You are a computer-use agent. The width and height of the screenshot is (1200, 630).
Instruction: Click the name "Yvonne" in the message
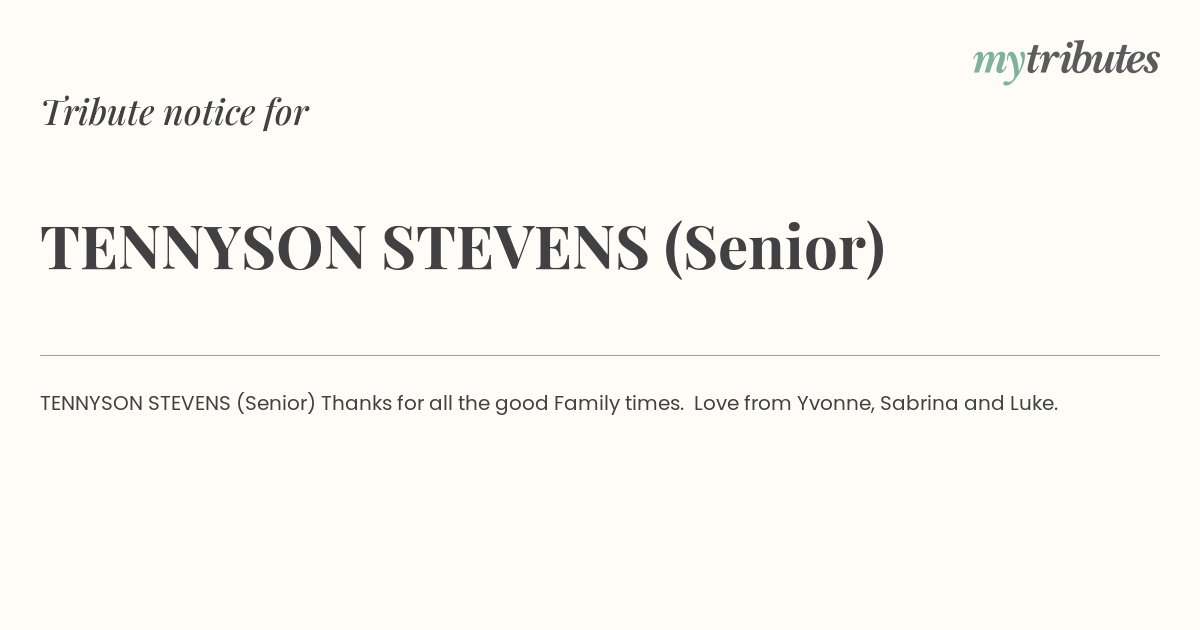(835, 404)
